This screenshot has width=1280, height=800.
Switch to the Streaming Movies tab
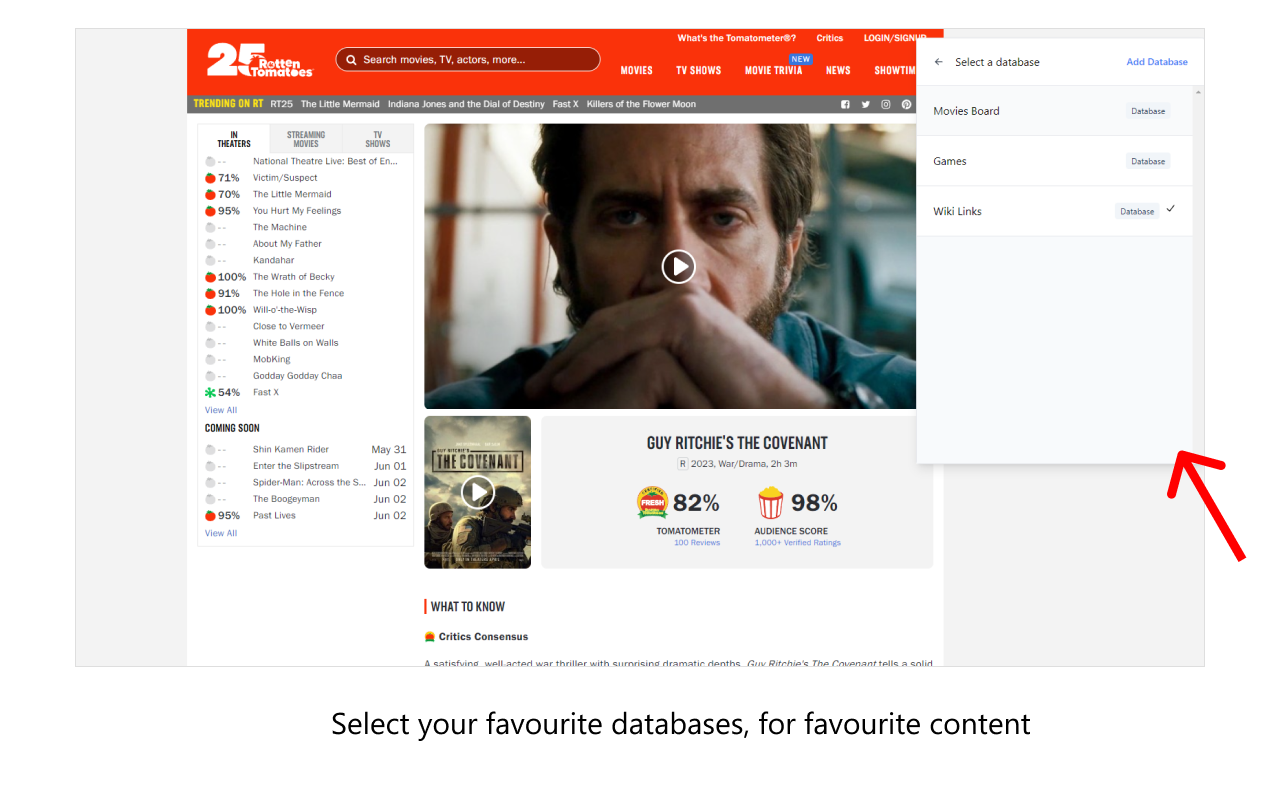pyautogui.click(x=306, y=139)
